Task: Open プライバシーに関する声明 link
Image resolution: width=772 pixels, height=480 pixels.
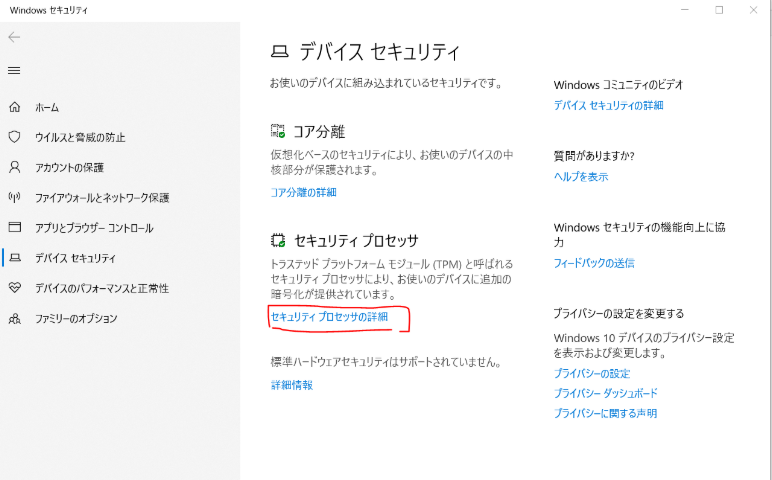Action: (x=605, y=413)
